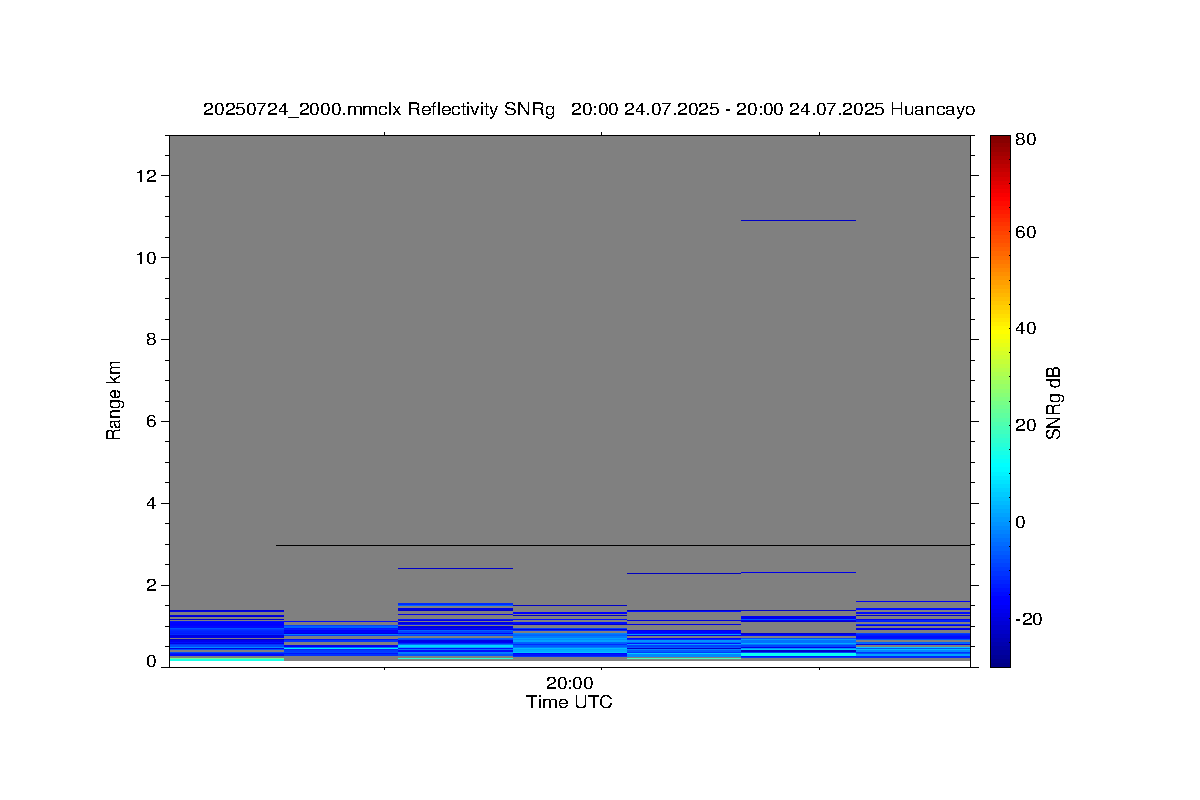Click the 20:00 time tick label
1200x800 pixels.
pyautogui.click(x=569, y=684)
